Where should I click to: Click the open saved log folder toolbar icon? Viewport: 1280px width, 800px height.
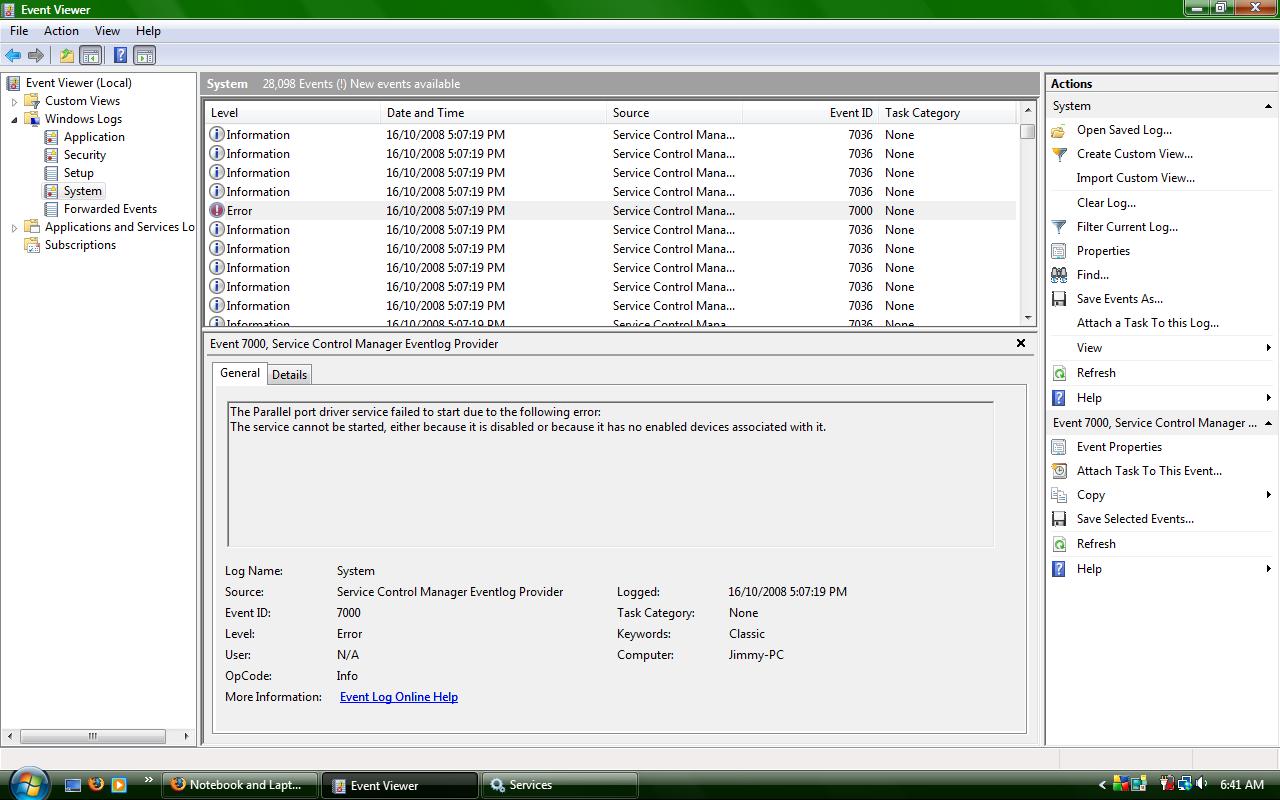point(66,56)
